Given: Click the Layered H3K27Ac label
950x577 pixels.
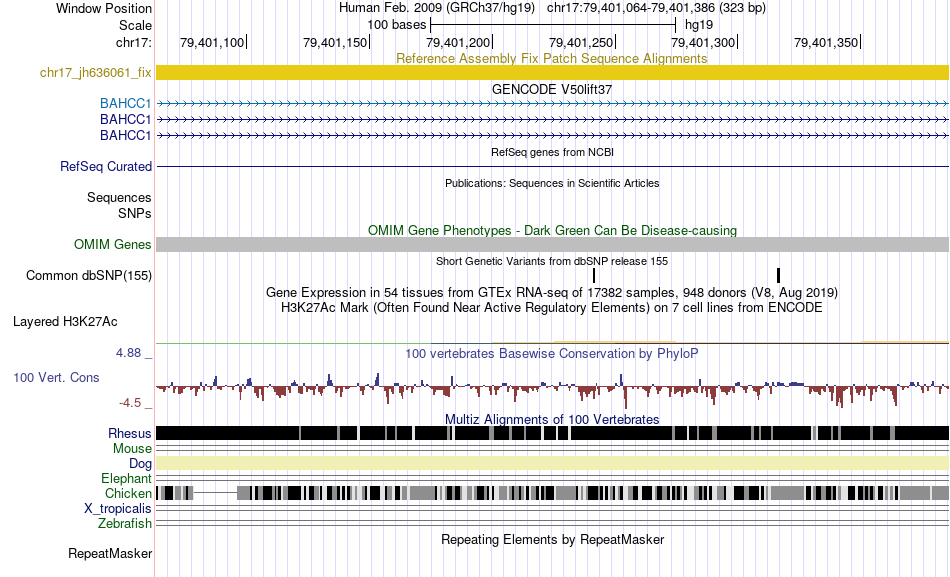Looking at the screenshot, I should pos(65,321).
